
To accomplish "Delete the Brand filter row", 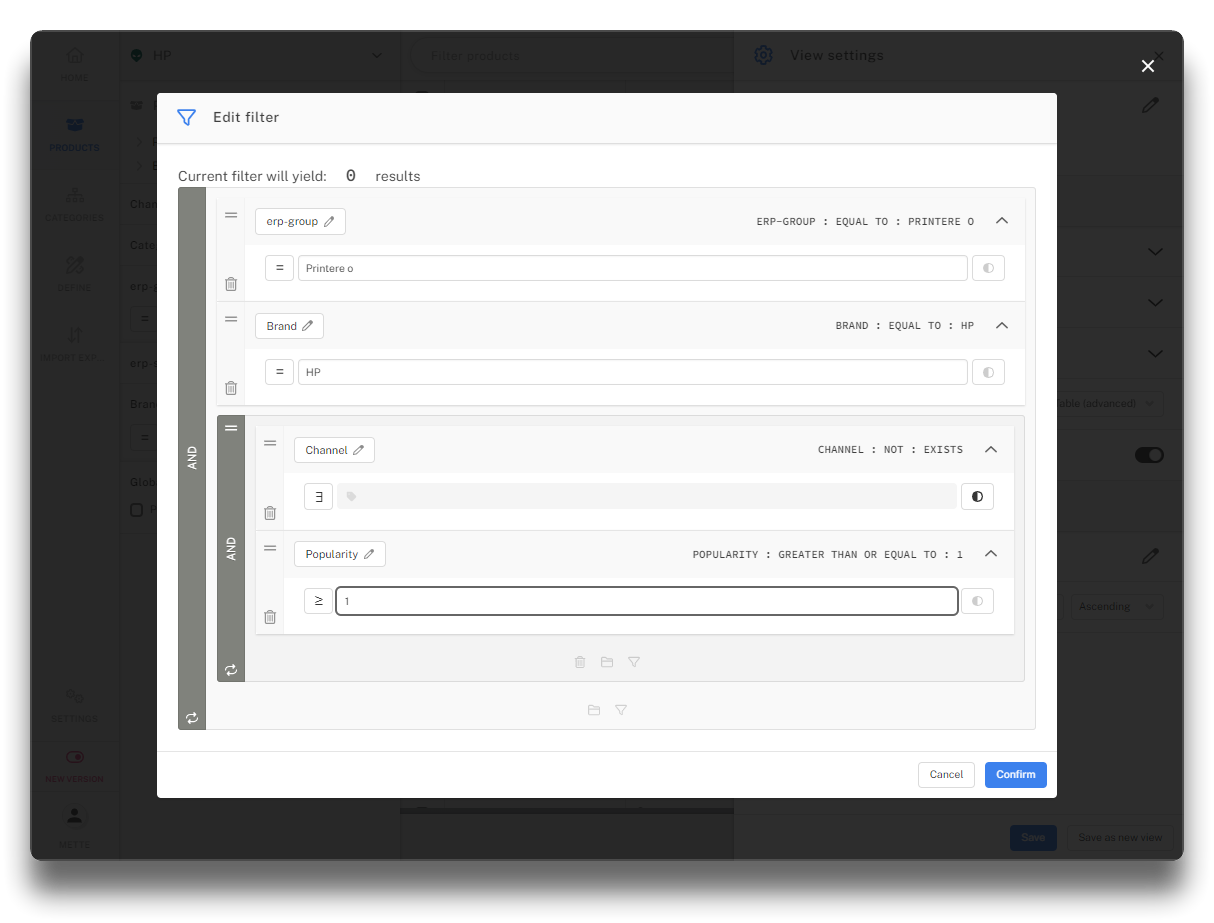I will pos(231,388).
